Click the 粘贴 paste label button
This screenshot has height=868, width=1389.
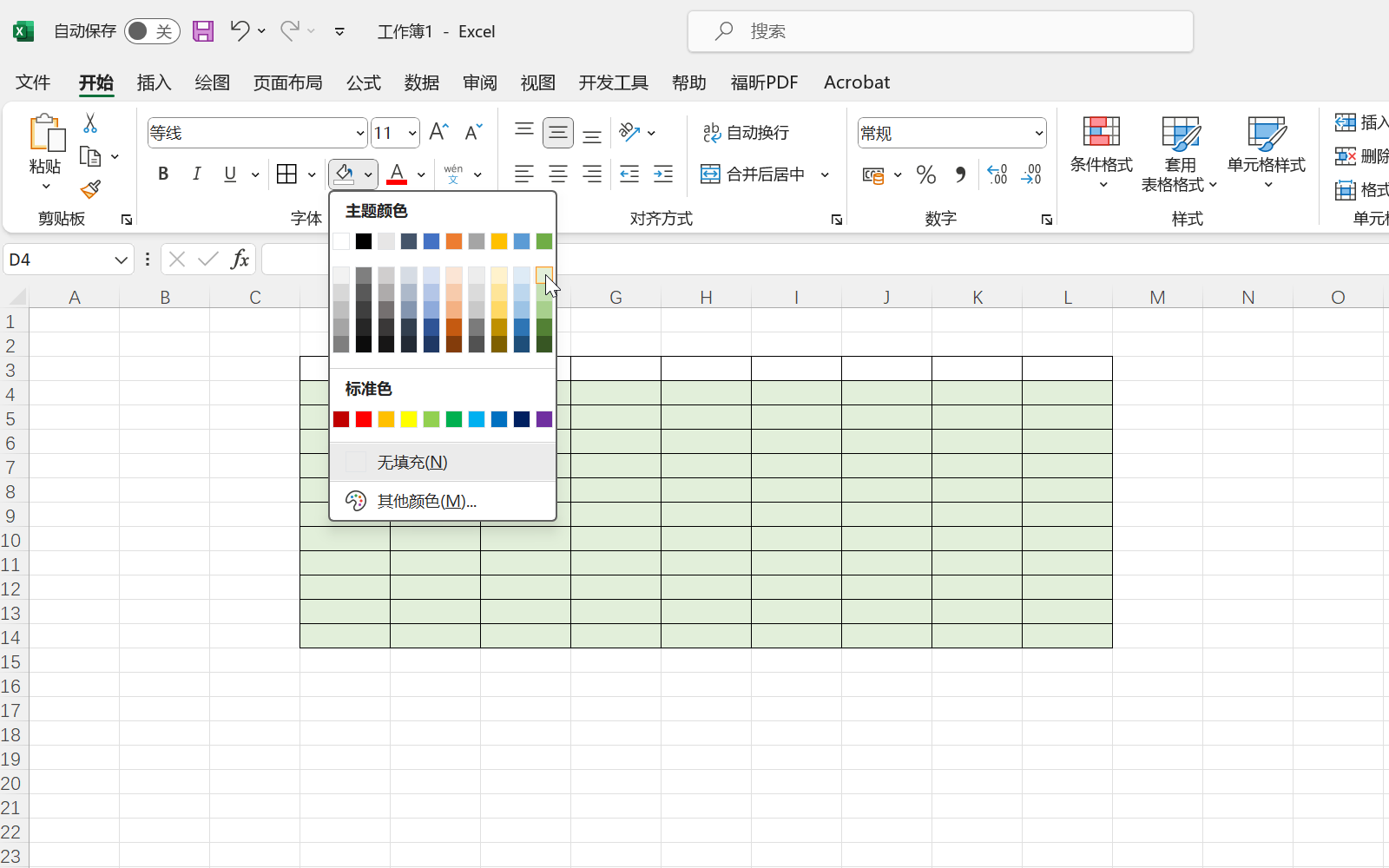click(45, 166)
